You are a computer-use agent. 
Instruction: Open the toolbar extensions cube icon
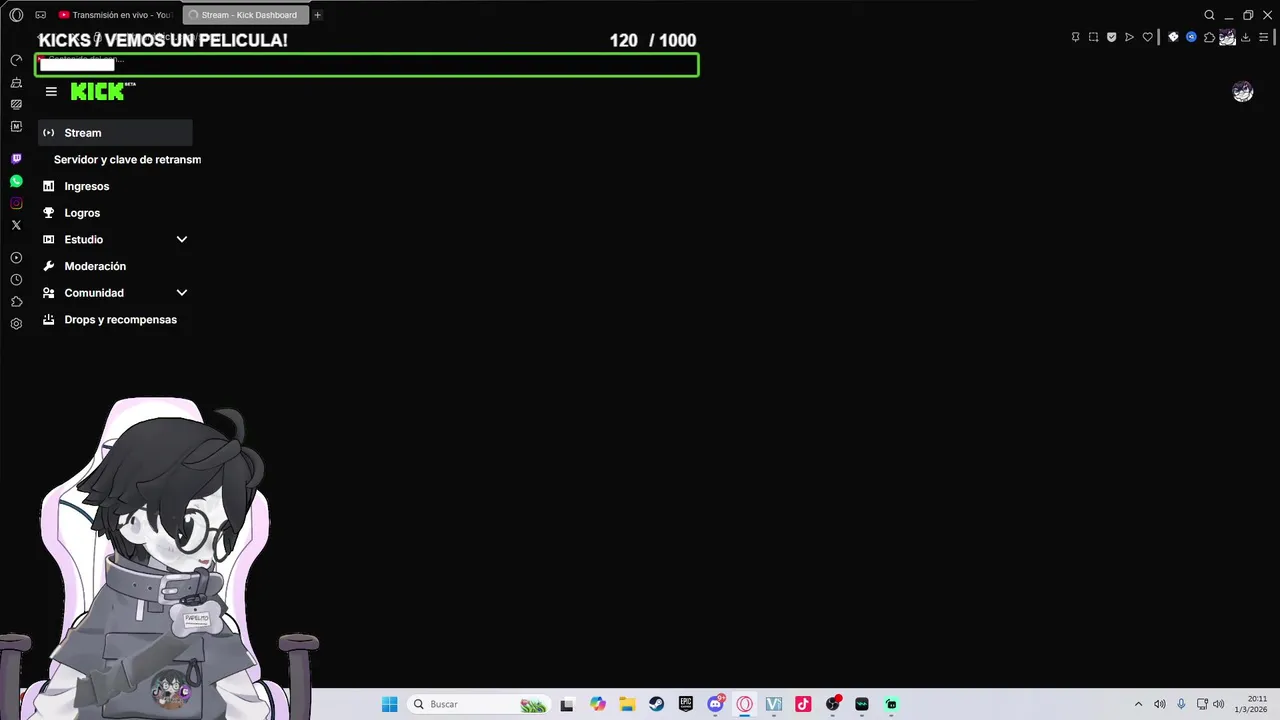tap(1209, 37)
